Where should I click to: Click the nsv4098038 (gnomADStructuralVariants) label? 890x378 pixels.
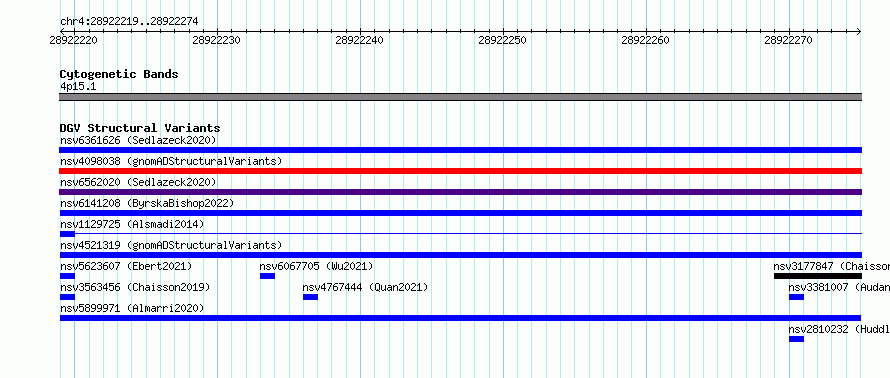pos(171,161)
